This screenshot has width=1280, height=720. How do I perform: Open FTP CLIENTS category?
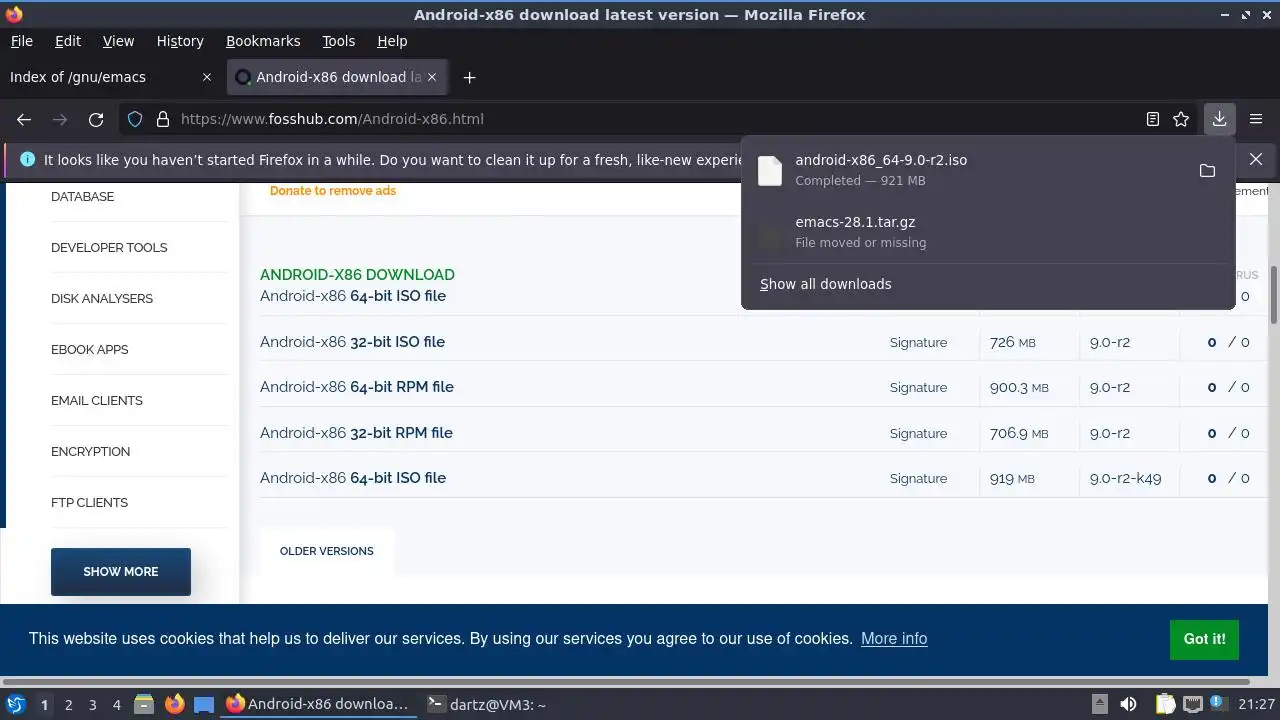coord(90,503)
